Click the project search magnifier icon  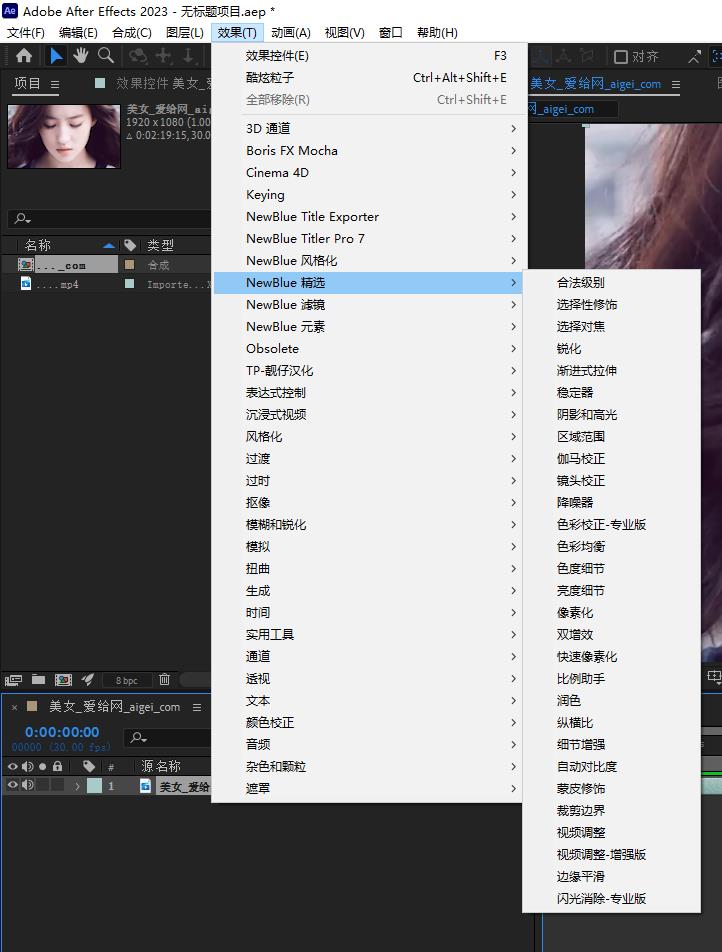pos(22,218)
